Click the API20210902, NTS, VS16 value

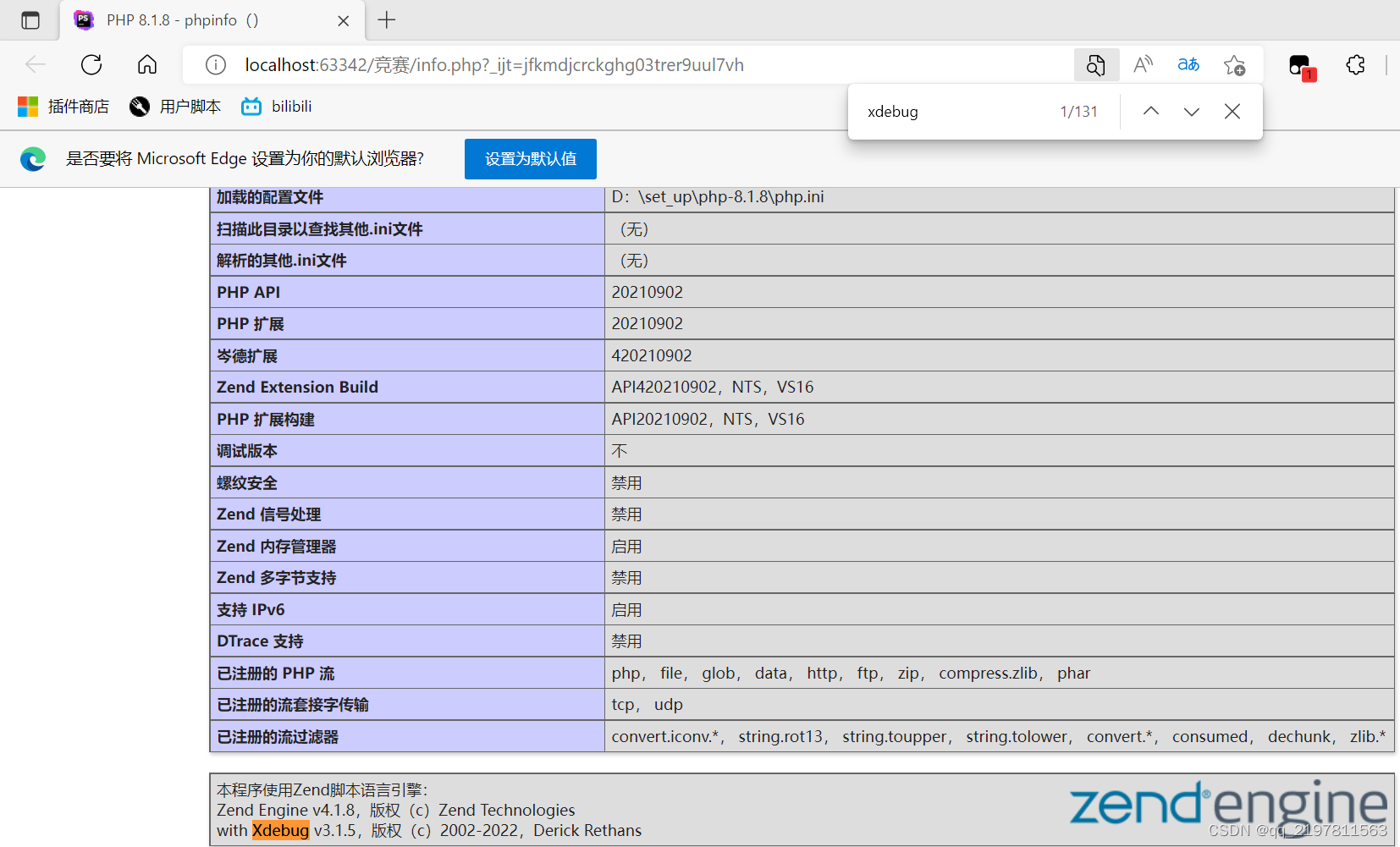coord(708,419)
